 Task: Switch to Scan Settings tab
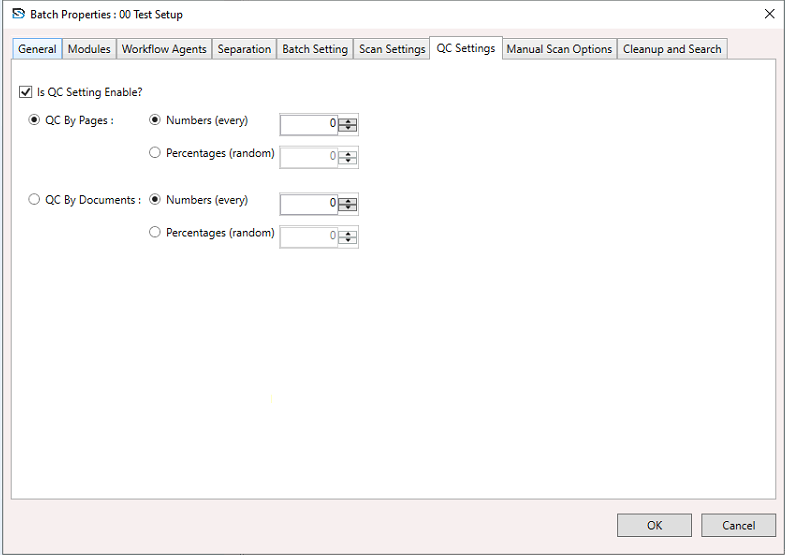point(391,49)
